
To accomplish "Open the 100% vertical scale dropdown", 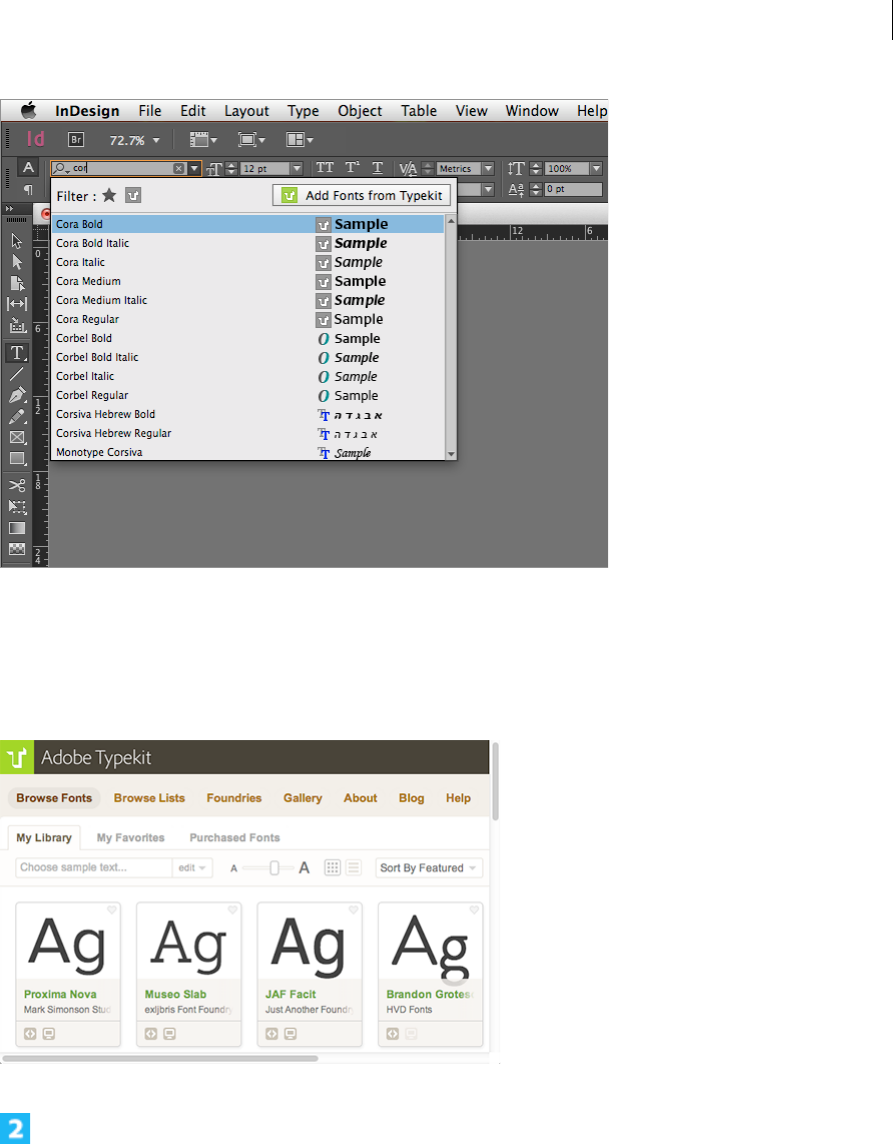I will tap(596, 169).
